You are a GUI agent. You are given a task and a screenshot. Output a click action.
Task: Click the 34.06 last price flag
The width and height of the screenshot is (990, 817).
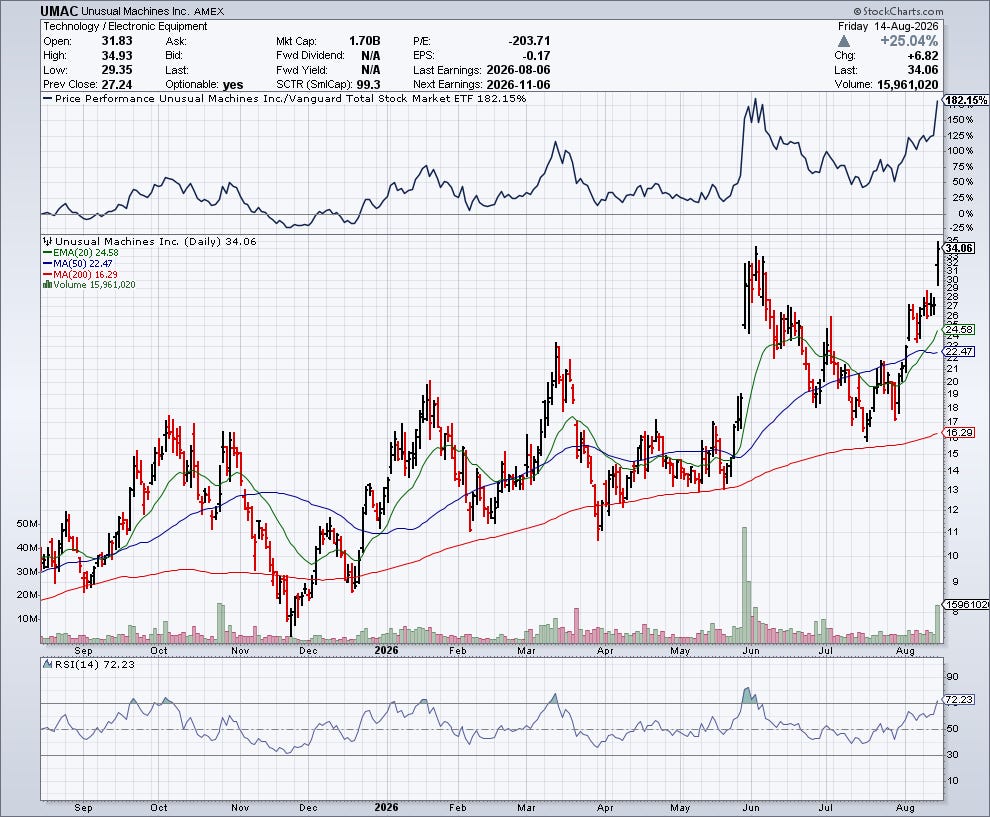958,248
